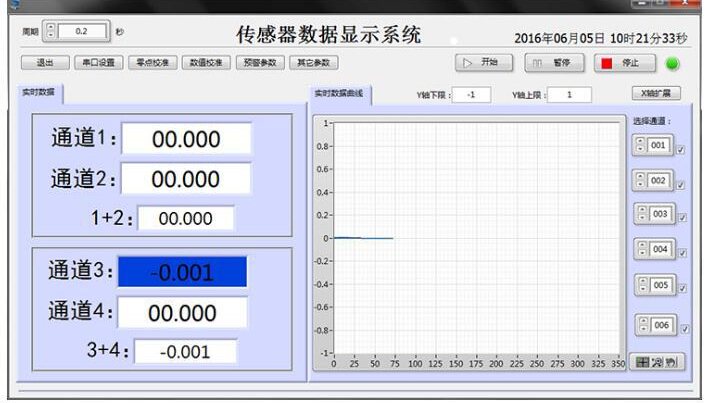Click the highlighted 通道3 value -0.001
This screenshot has height=403, width=705.
182,272
